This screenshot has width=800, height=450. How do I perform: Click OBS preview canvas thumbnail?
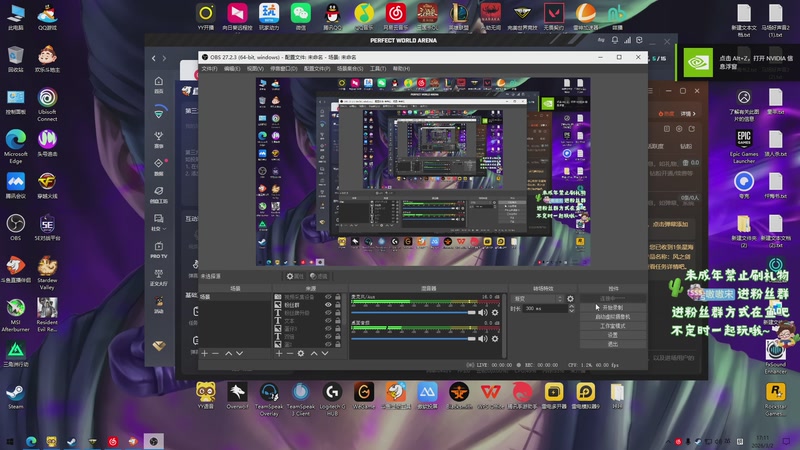coord(423,171)
